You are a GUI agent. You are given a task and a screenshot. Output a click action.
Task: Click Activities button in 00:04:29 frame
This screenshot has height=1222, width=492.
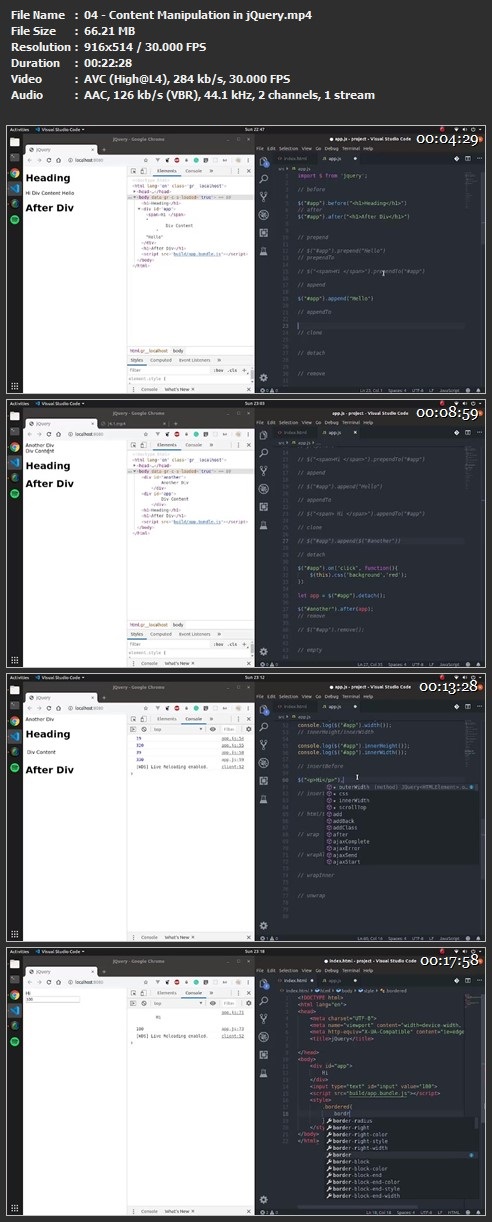pos(19,129)
